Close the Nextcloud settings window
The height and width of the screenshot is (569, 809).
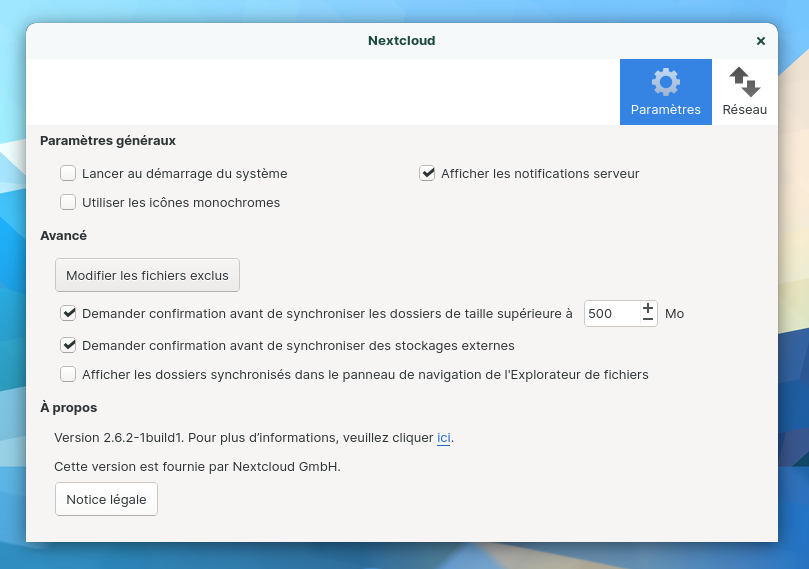click(761, 41)
